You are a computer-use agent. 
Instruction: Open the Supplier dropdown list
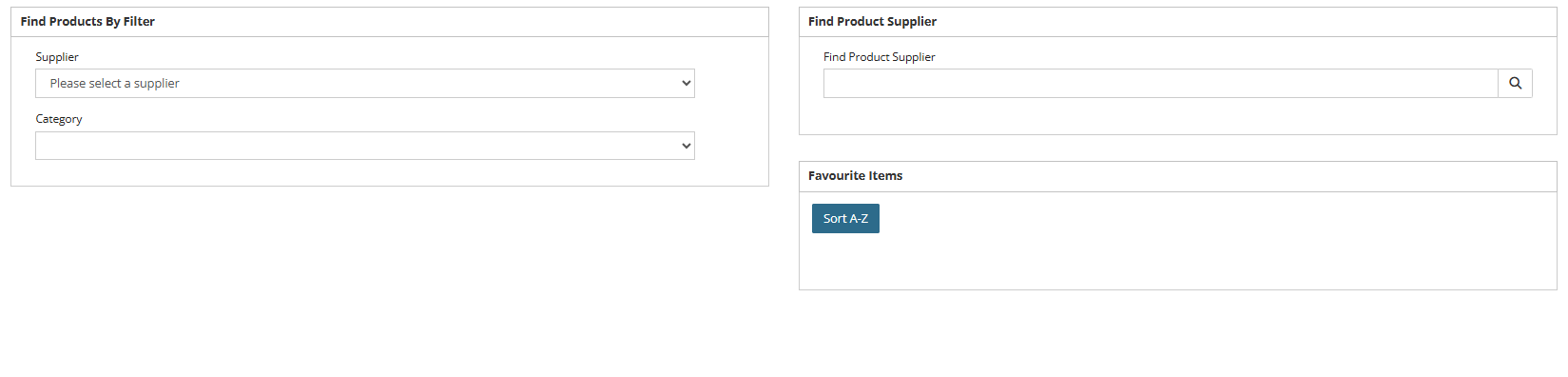pyautogui.click(x=365, y=84)
